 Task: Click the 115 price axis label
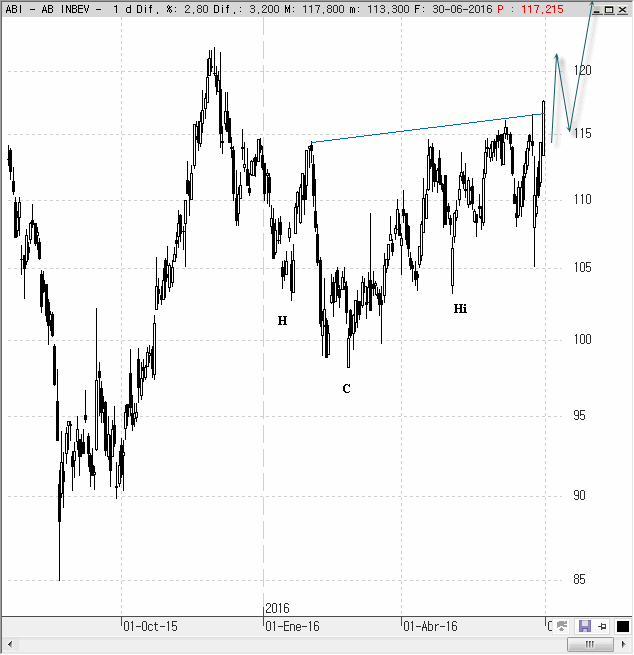(582, 134)
